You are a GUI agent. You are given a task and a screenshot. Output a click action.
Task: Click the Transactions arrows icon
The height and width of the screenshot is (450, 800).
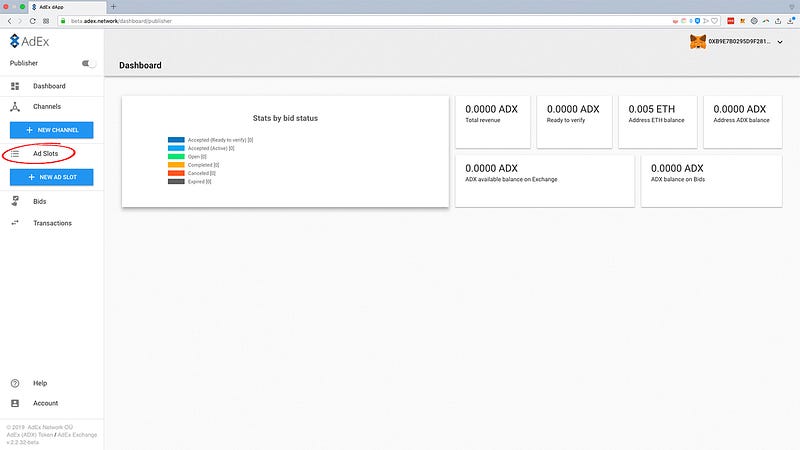(15, 223)
